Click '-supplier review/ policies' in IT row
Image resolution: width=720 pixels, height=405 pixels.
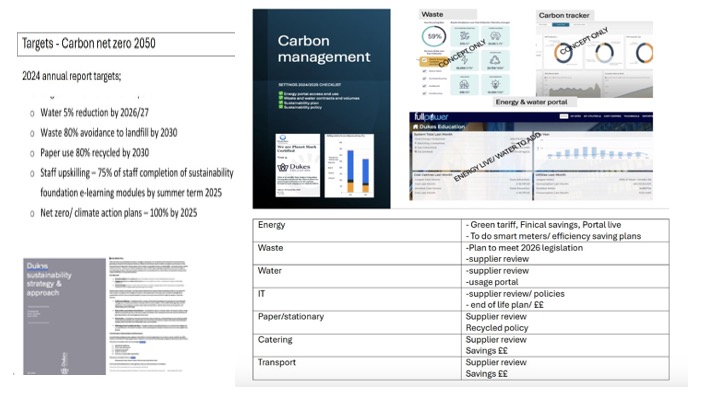click(515, 294)
